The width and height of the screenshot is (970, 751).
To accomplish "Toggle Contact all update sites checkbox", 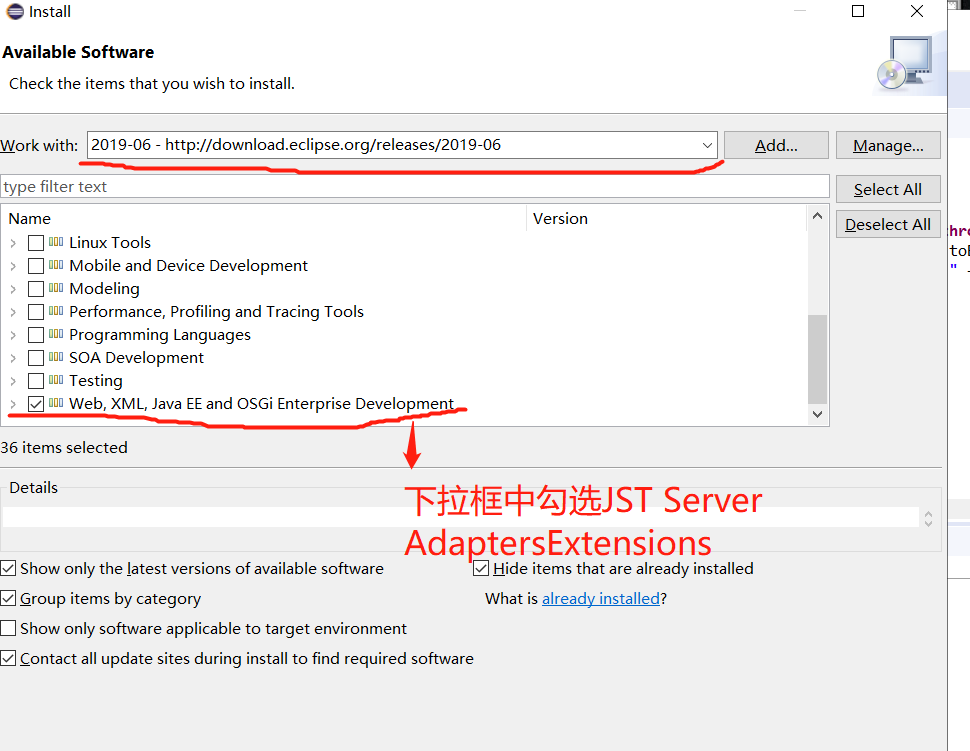I will (8, 658).
